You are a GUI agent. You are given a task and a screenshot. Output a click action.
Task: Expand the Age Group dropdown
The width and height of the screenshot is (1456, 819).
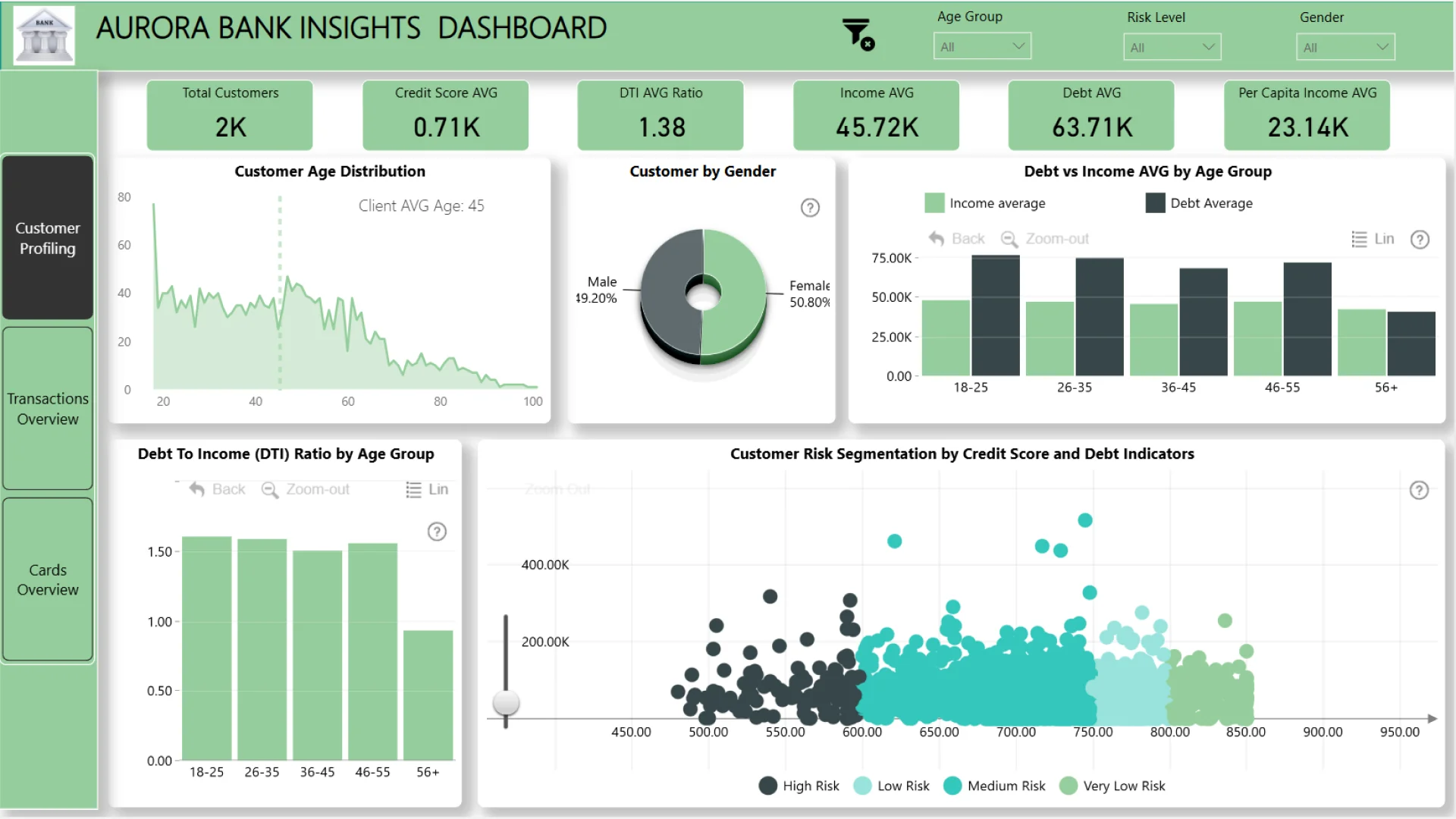[982, 46]
